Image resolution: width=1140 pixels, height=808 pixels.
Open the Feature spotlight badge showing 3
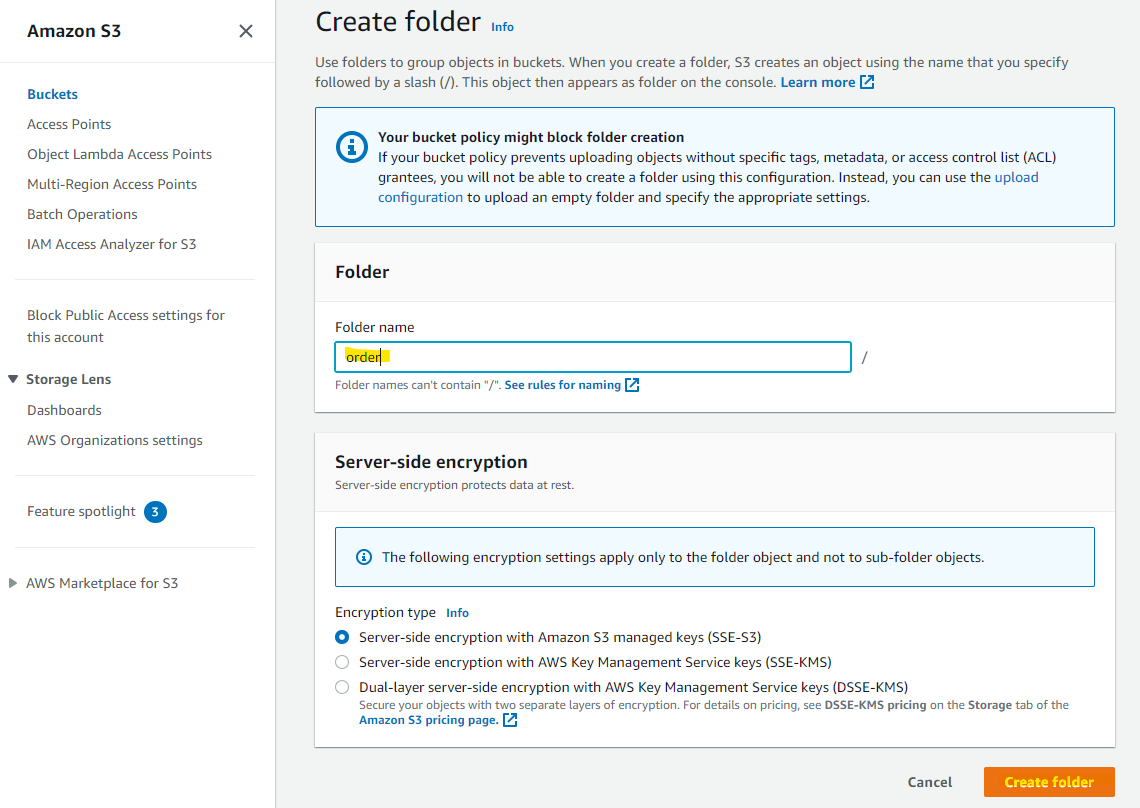pos(155,512)
